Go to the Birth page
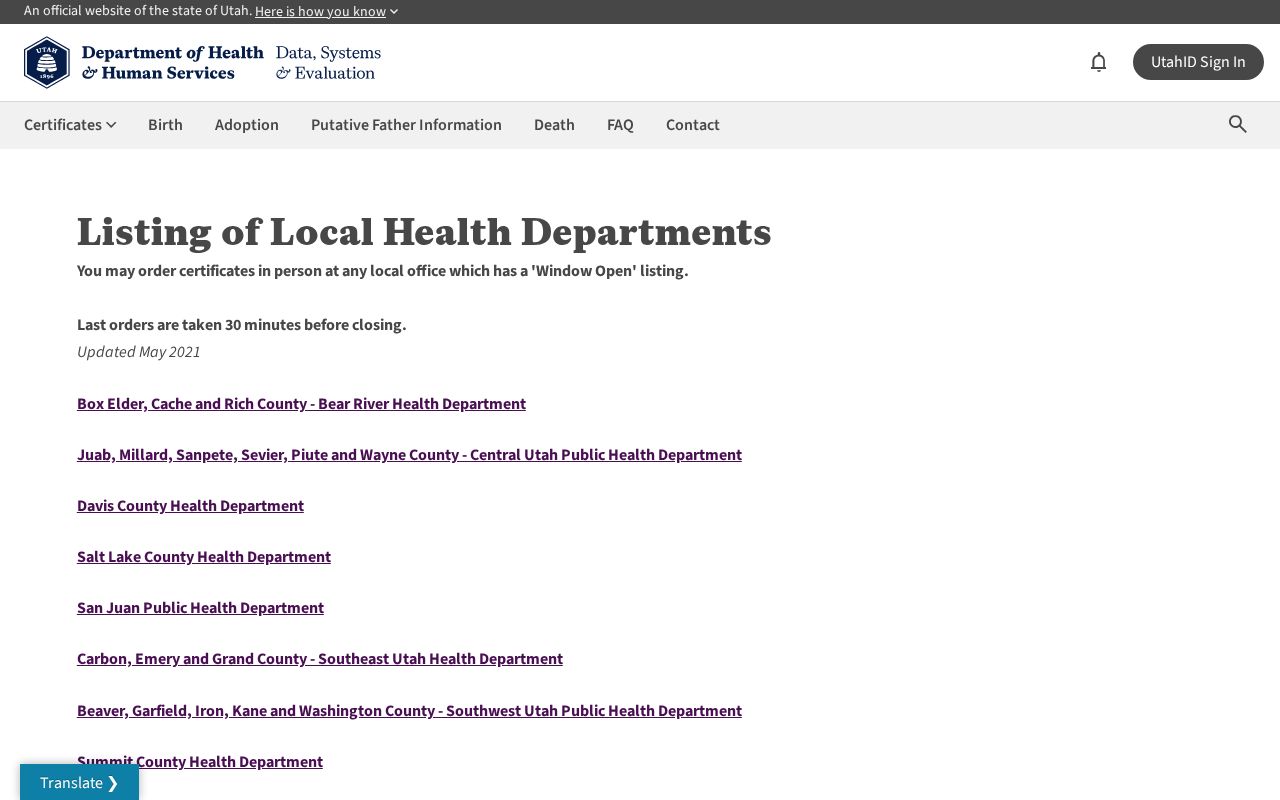 (165, 124)
